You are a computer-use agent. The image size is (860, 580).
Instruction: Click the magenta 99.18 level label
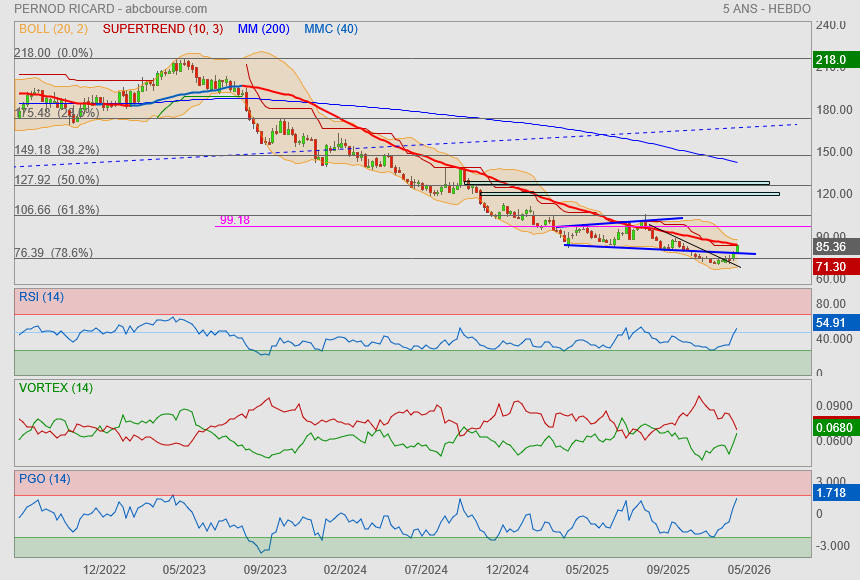(x=234, y=220)
